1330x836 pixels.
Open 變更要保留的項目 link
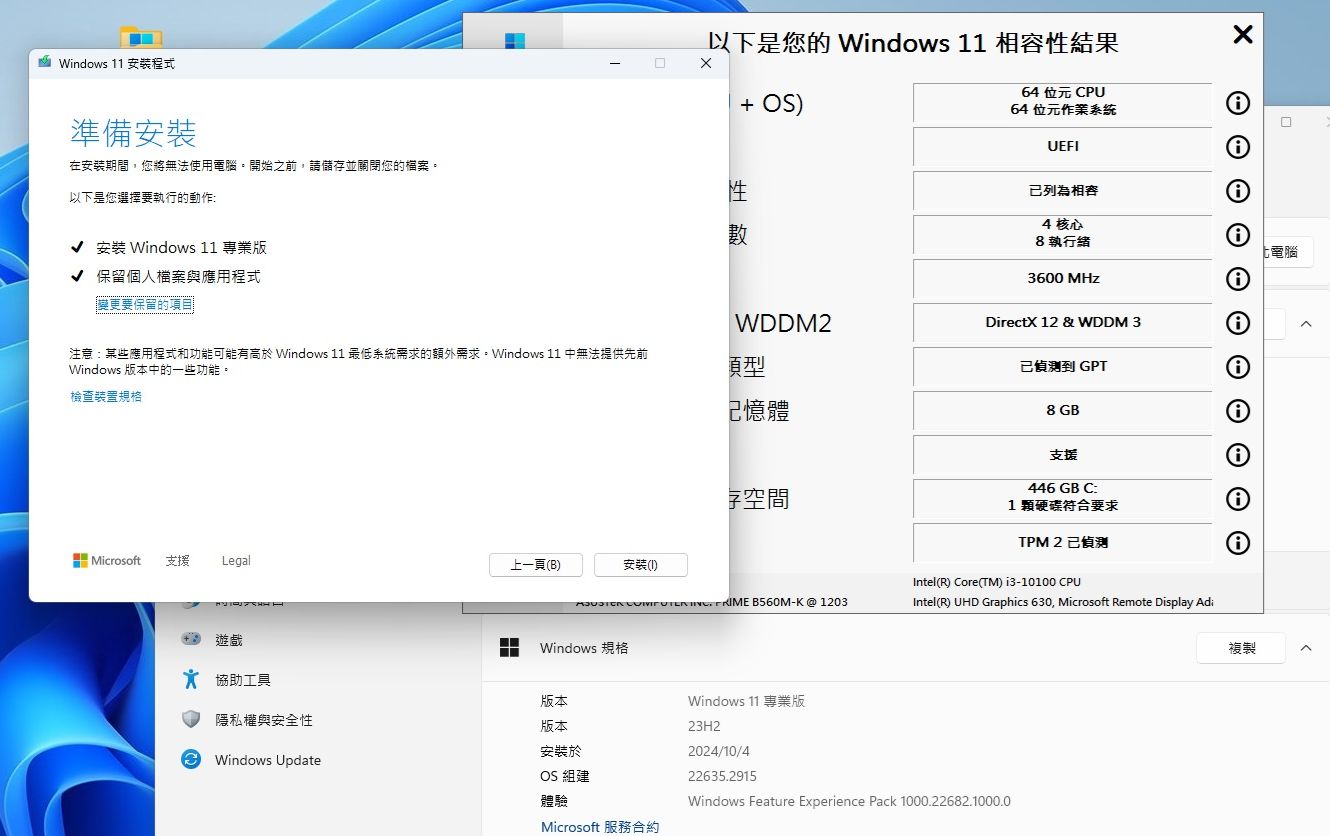coord(145,304)
